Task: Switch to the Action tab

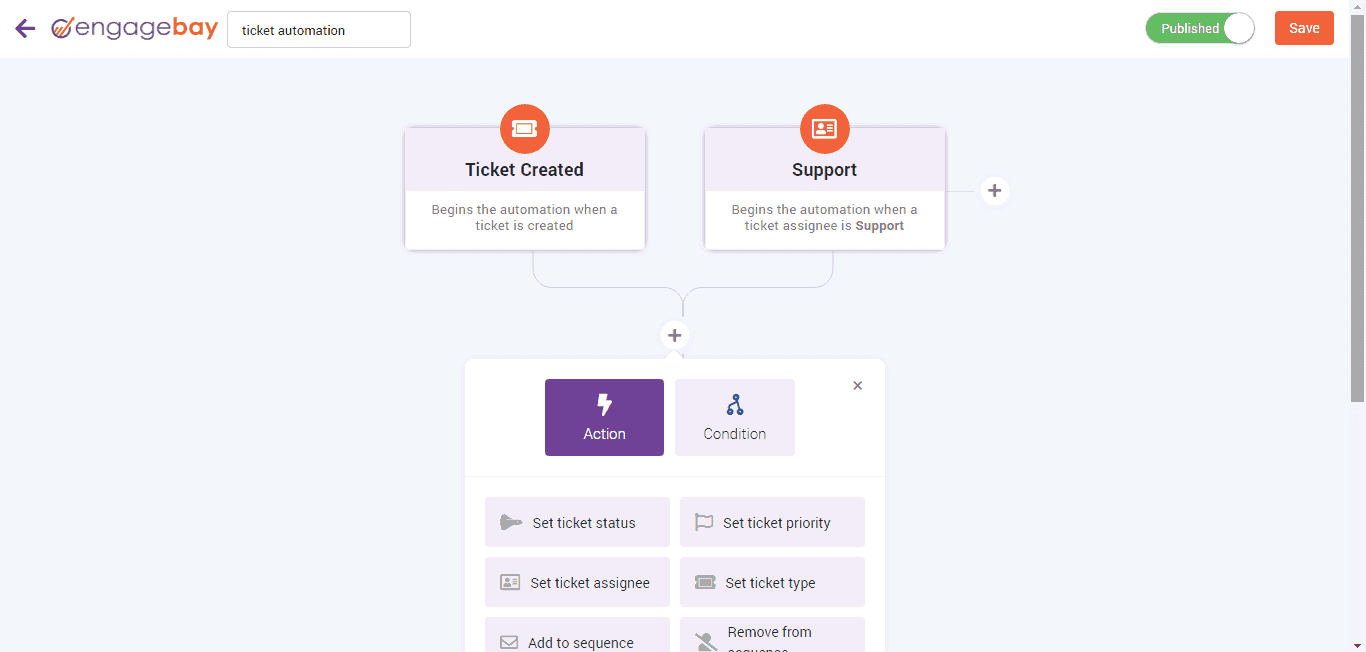Action: (x=604, y=417)
